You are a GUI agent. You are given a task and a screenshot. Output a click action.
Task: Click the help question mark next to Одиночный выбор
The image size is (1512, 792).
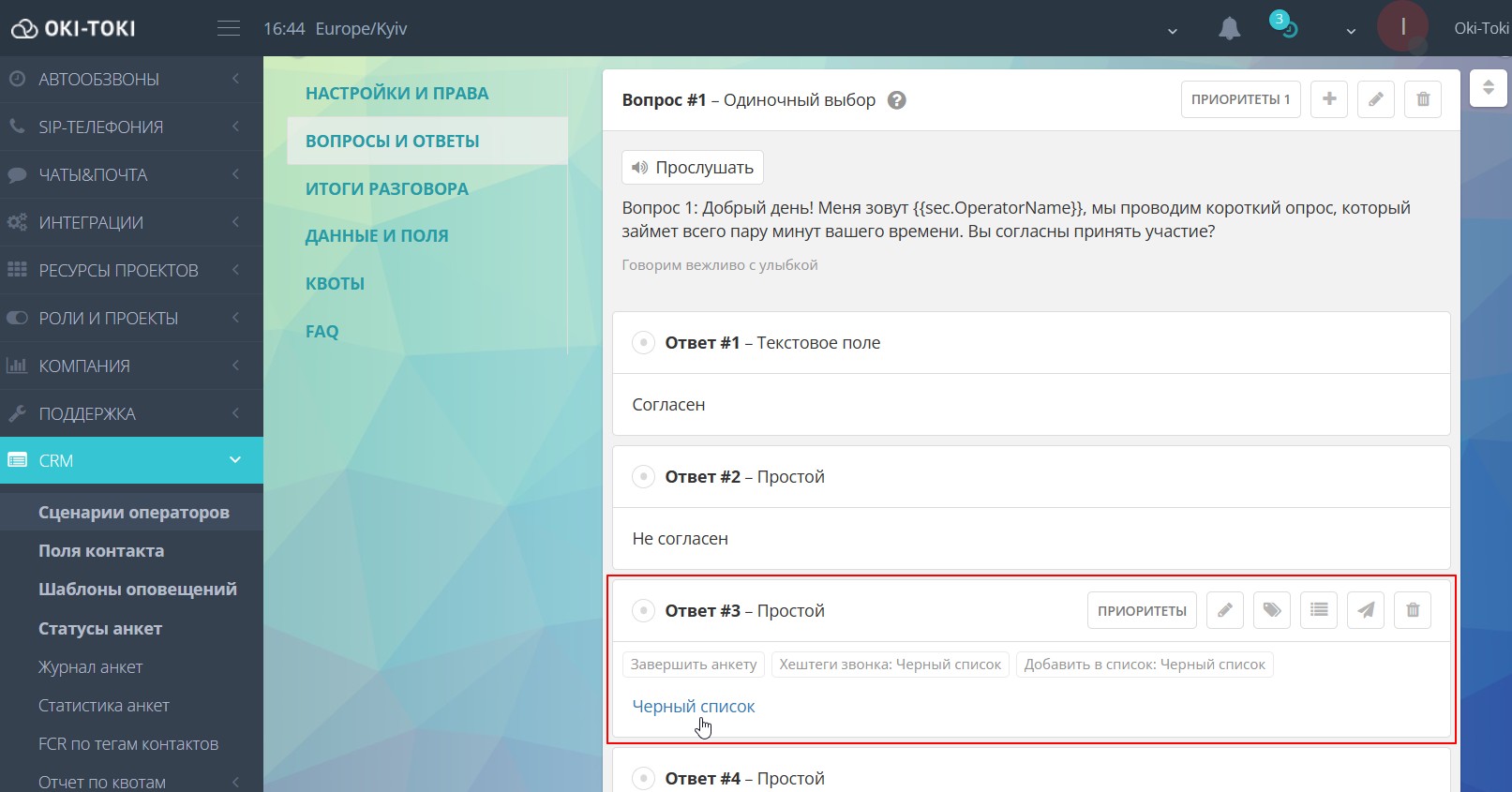tap(896, 100)
